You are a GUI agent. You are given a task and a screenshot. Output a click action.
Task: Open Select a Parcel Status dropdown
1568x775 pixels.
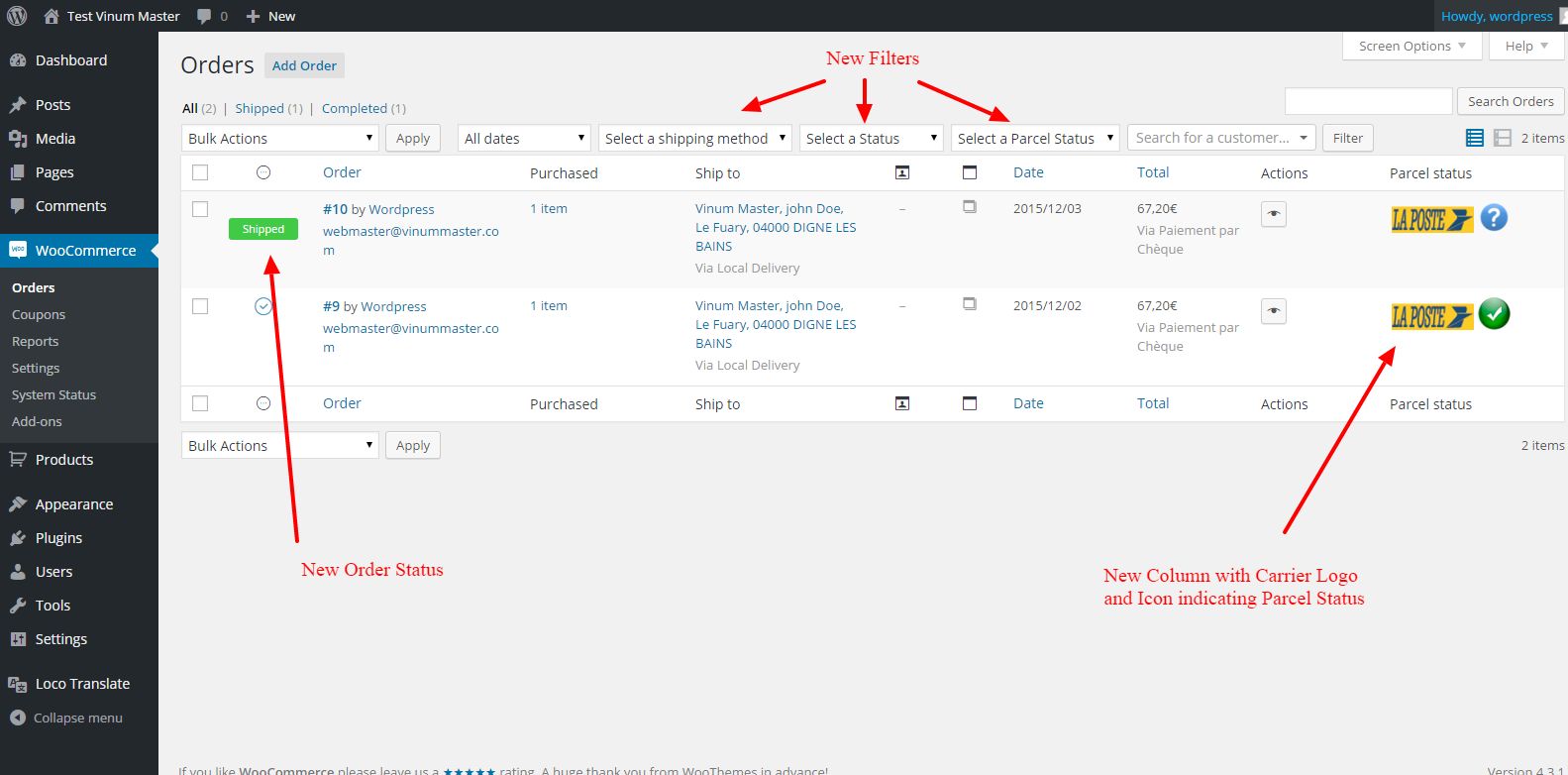point(1035,138)
